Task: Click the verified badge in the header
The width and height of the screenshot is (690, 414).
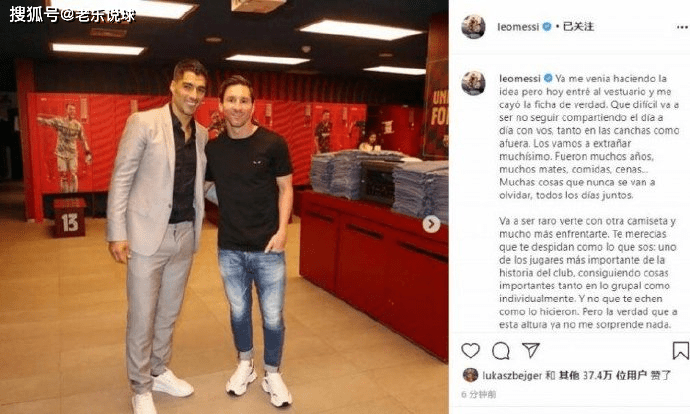Action: tap(547, 26)
